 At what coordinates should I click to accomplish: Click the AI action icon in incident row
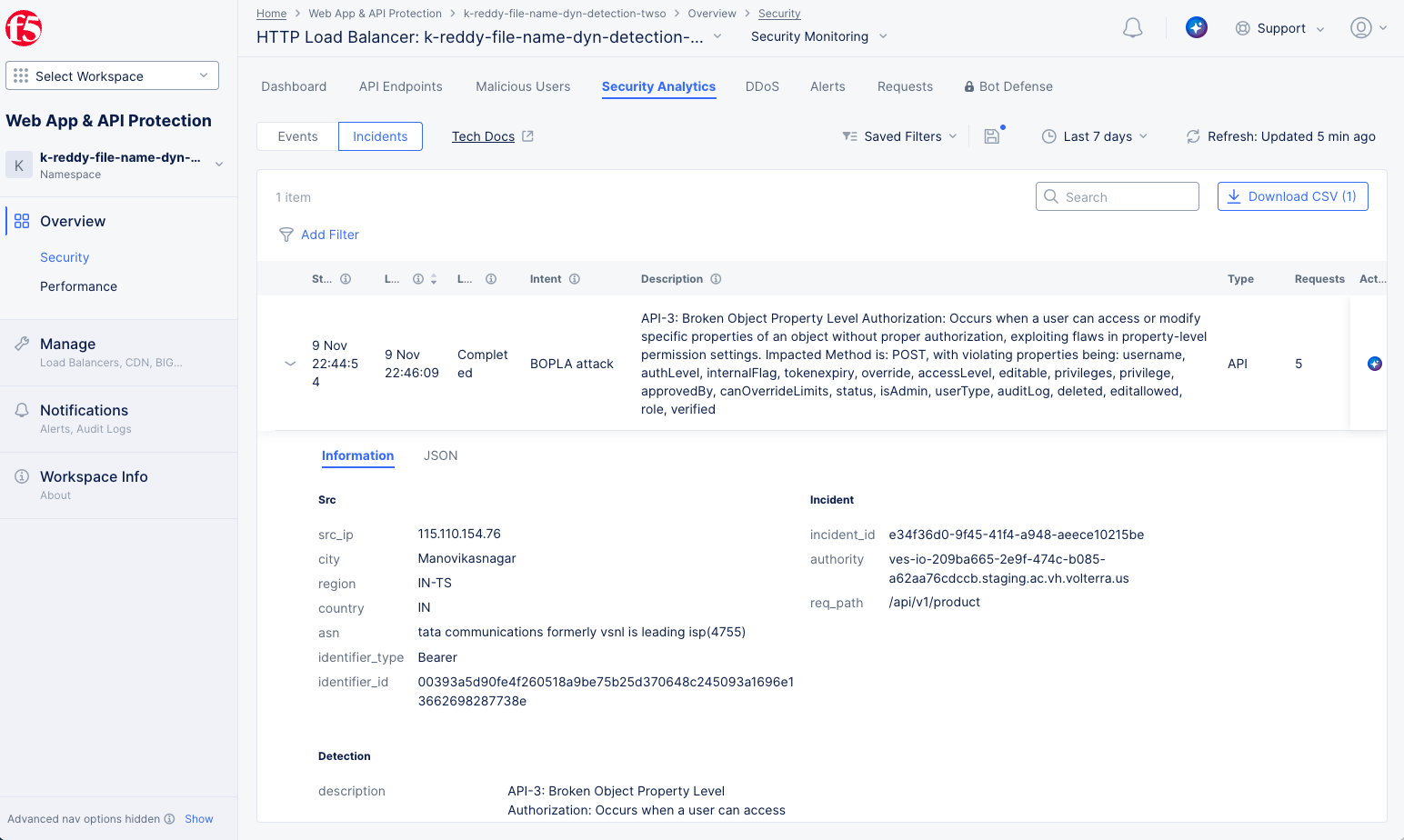tap(1374, 364)
